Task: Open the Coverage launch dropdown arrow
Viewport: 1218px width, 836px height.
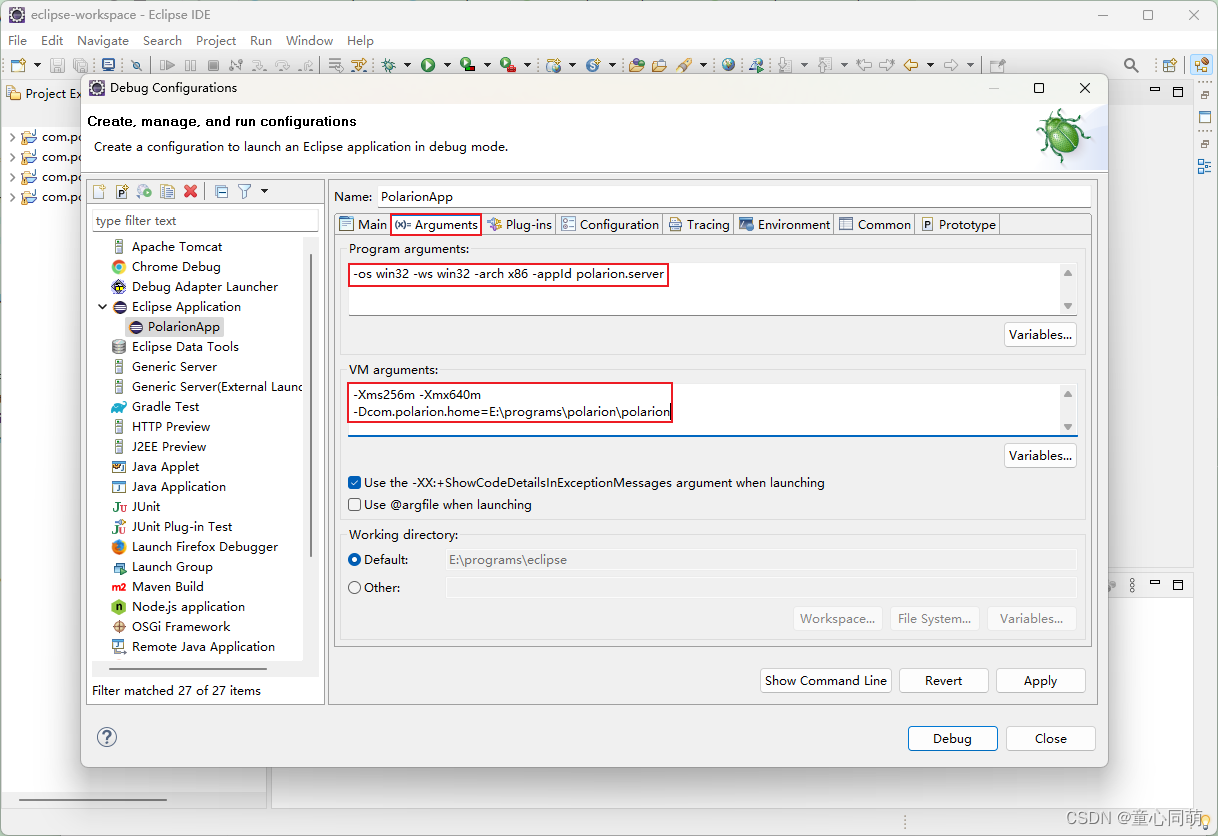Action: [486, 65]
